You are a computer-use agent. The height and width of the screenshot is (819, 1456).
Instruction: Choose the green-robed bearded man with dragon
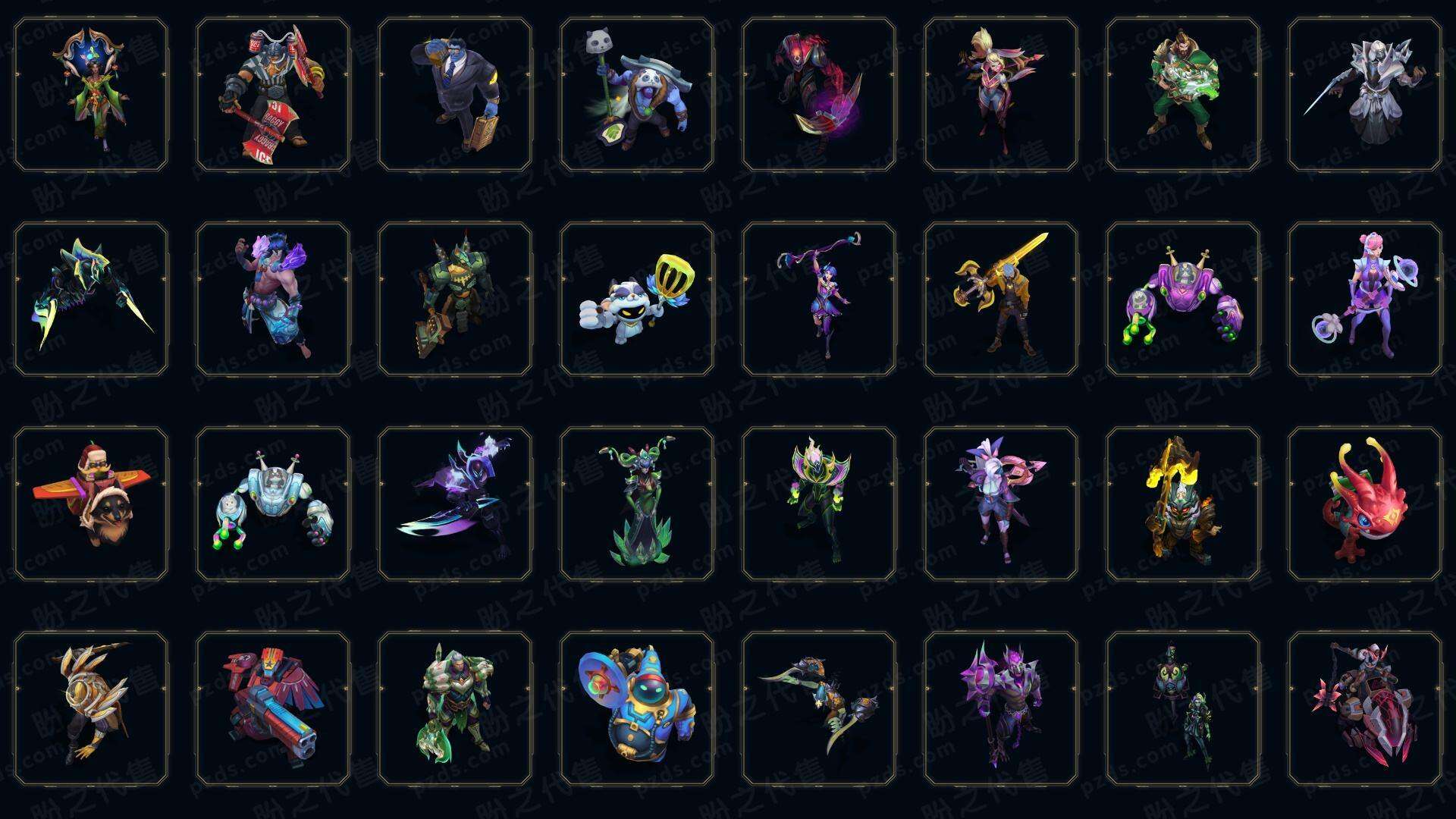[1183, 95]
